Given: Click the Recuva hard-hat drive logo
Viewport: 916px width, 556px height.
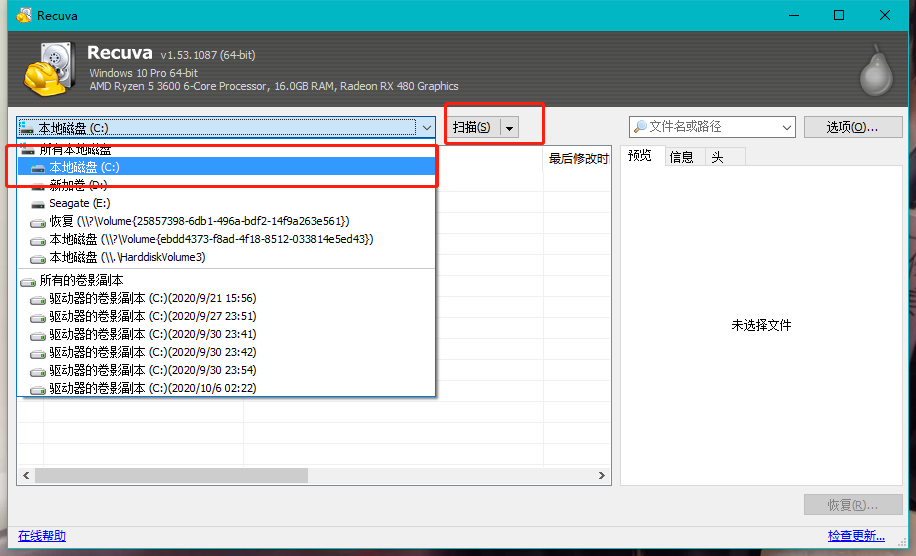Looking at the screenshot, I should pyautogui.click(x=49, y=68).
